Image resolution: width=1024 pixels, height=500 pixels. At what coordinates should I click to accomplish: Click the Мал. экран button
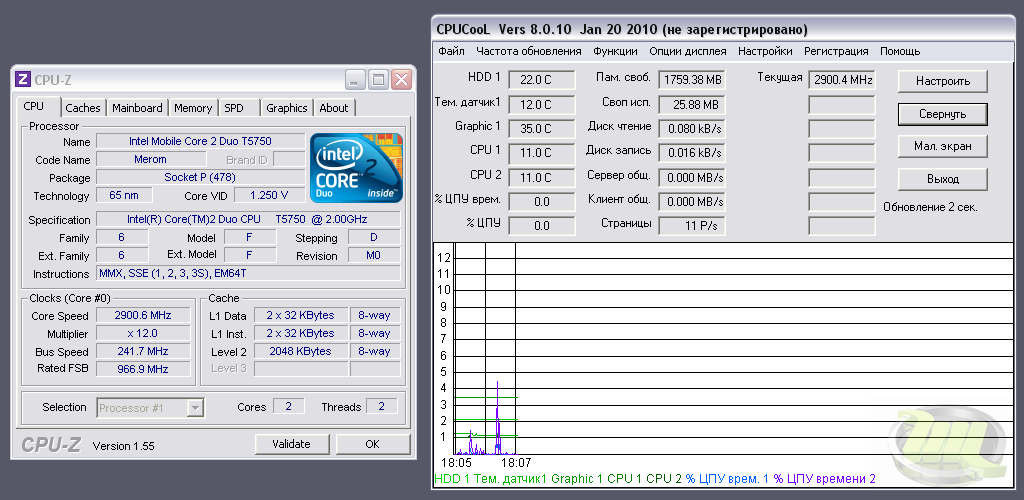tap(942, 146)
